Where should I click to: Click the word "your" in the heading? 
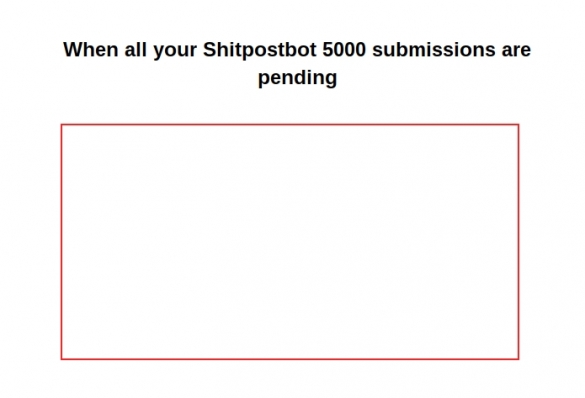click(x=175, y=51)
